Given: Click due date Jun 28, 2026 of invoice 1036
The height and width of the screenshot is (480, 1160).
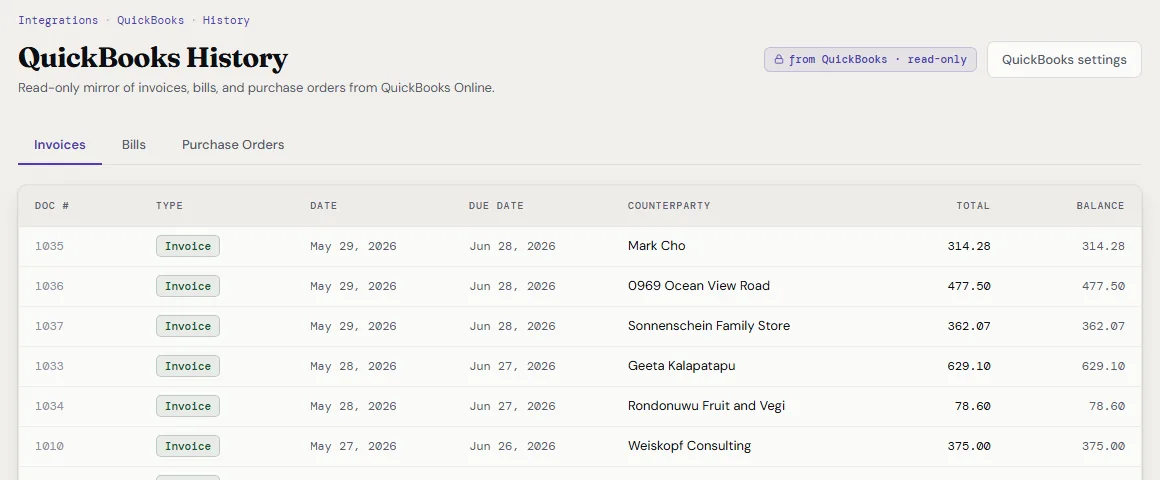Looking at the screenshot, I should tap(512, 286).
